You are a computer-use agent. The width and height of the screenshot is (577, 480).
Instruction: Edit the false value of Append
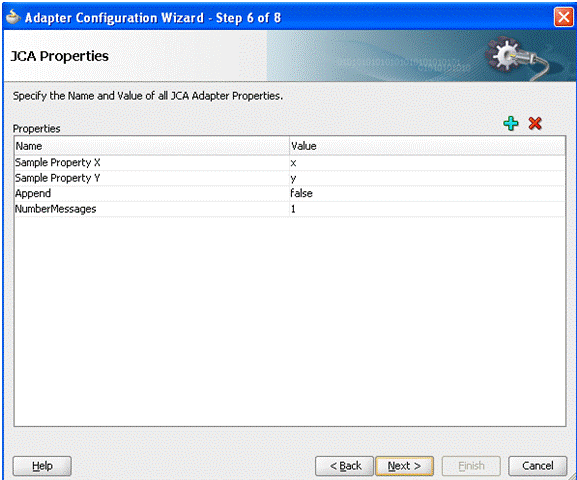point(427,194)
